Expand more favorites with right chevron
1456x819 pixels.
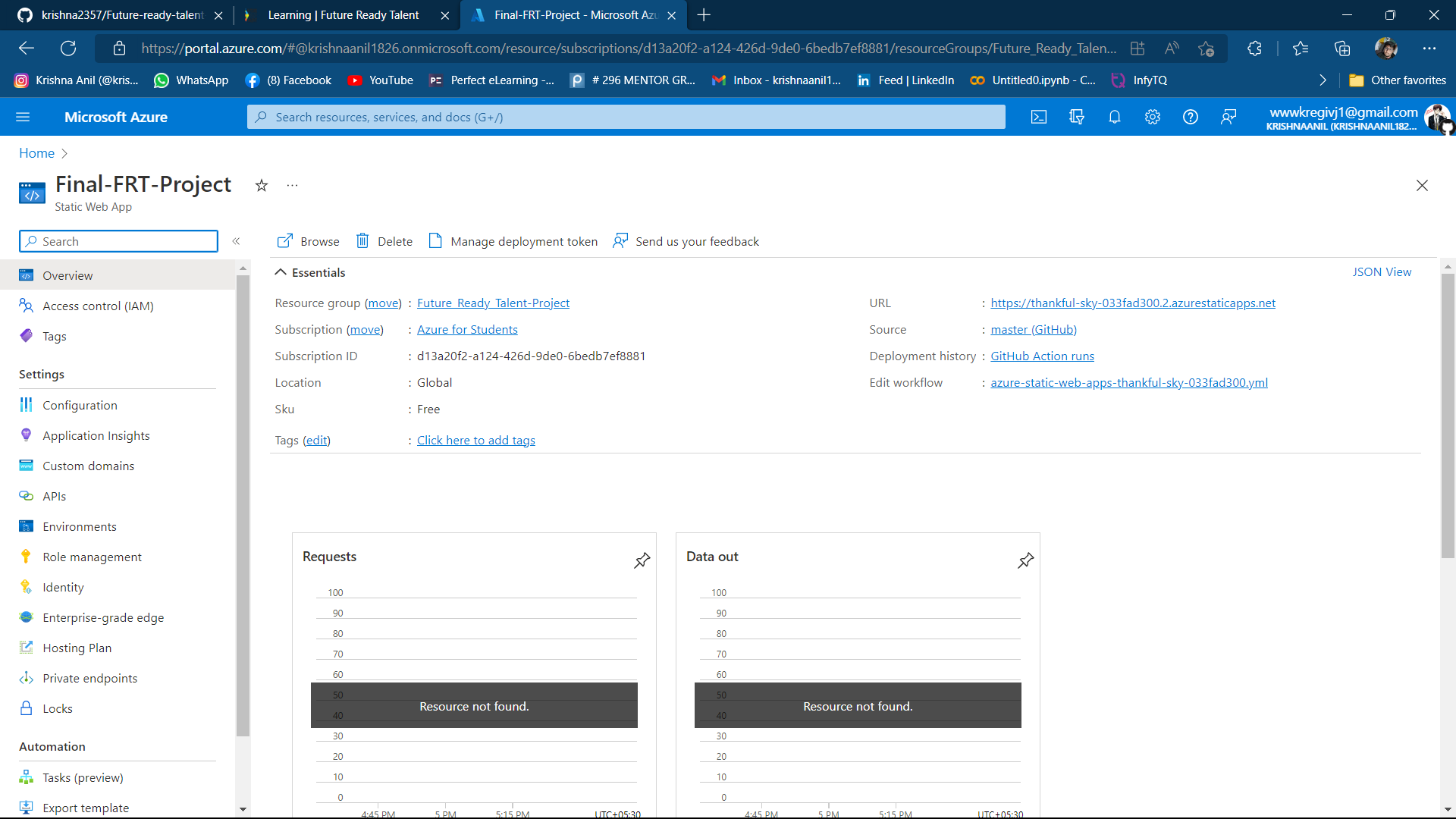click(1323, 80)
